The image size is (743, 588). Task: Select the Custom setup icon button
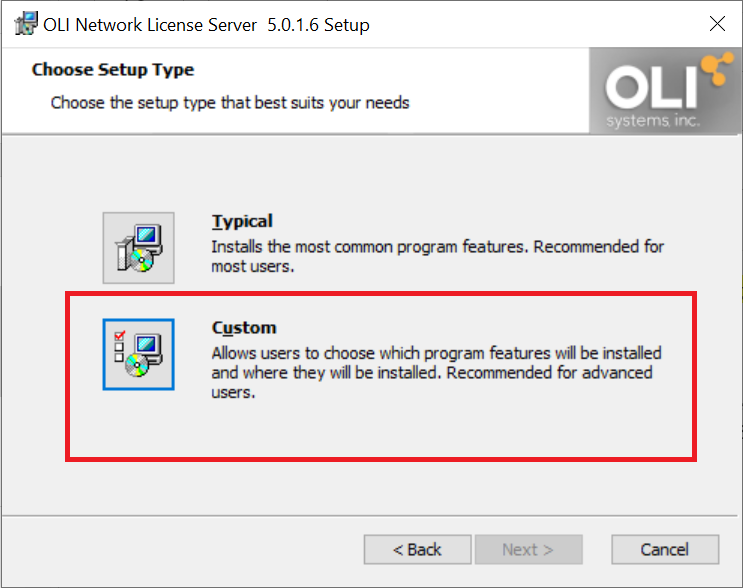coord(138,354)
